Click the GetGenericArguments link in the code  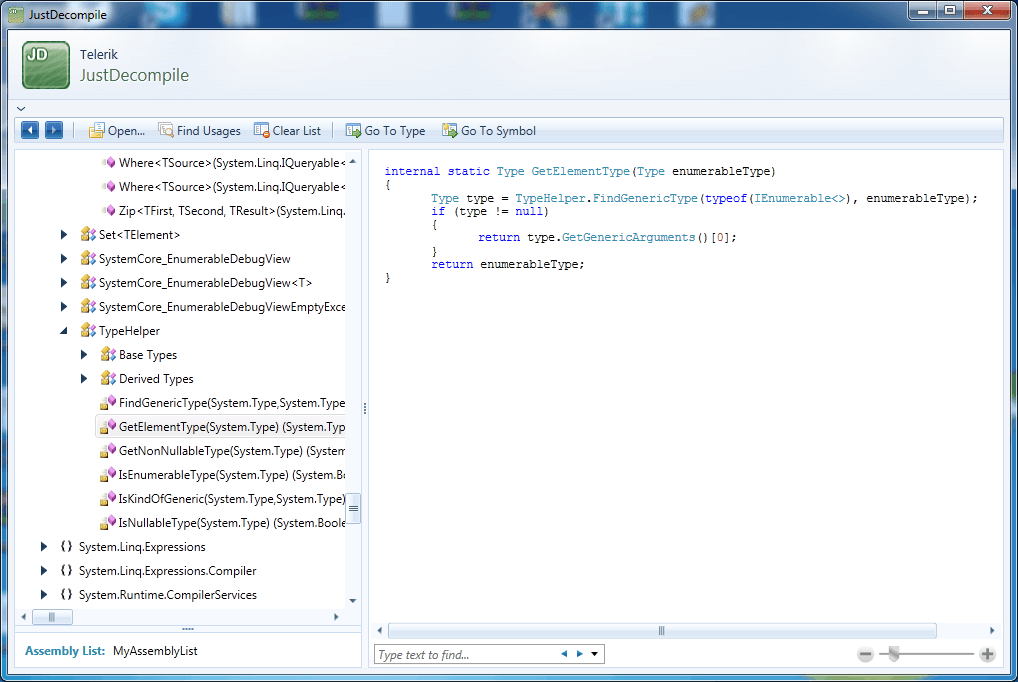point(628,238)
